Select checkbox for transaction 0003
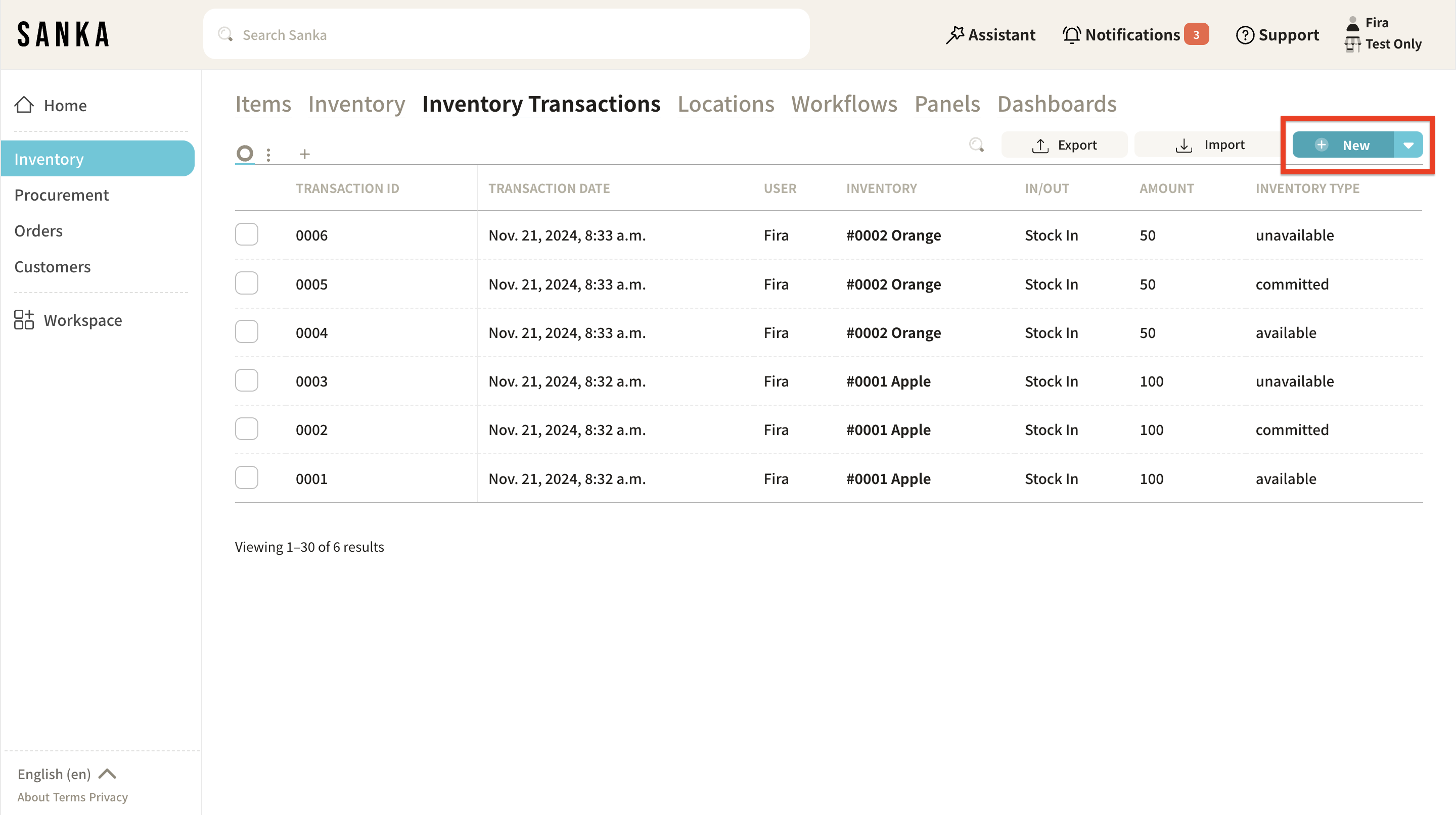This screenshot has height=815, width=1456. [246, 380]
